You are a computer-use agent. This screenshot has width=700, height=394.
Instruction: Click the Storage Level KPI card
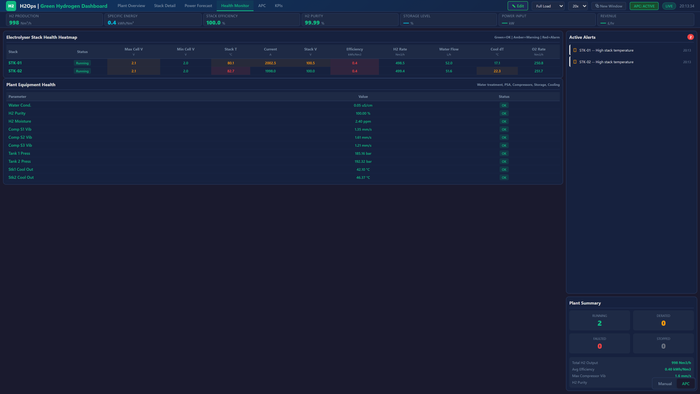click(x=448, y=20)
